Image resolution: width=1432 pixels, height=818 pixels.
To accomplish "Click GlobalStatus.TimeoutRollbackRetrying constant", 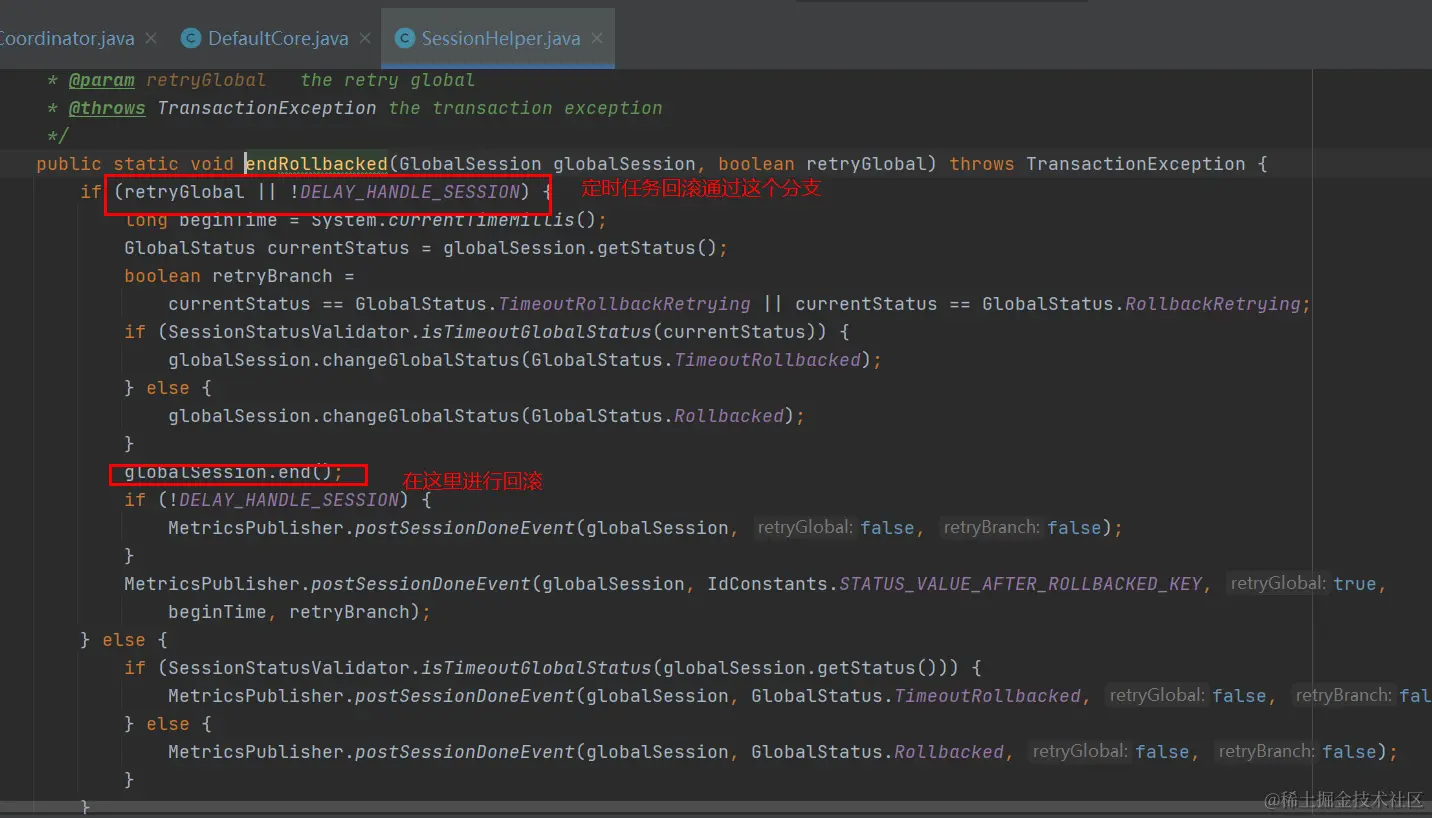I will coord(553,304).
